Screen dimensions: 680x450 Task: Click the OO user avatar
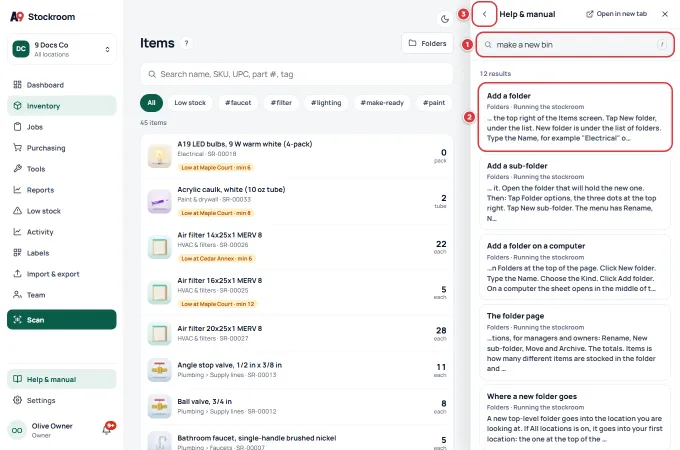17,430
